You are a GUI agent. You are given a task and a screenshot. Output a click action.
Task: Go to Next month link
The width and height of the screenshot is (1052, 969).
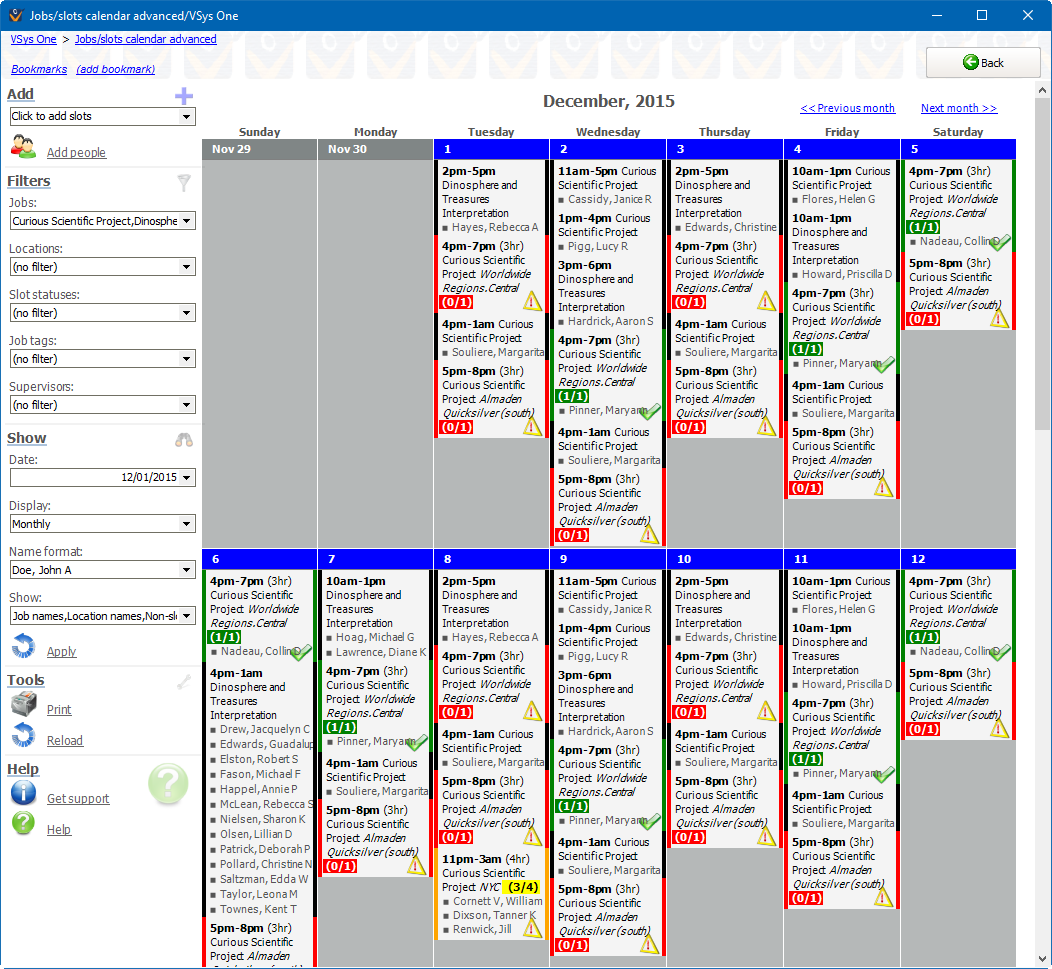tap(958, 108)
